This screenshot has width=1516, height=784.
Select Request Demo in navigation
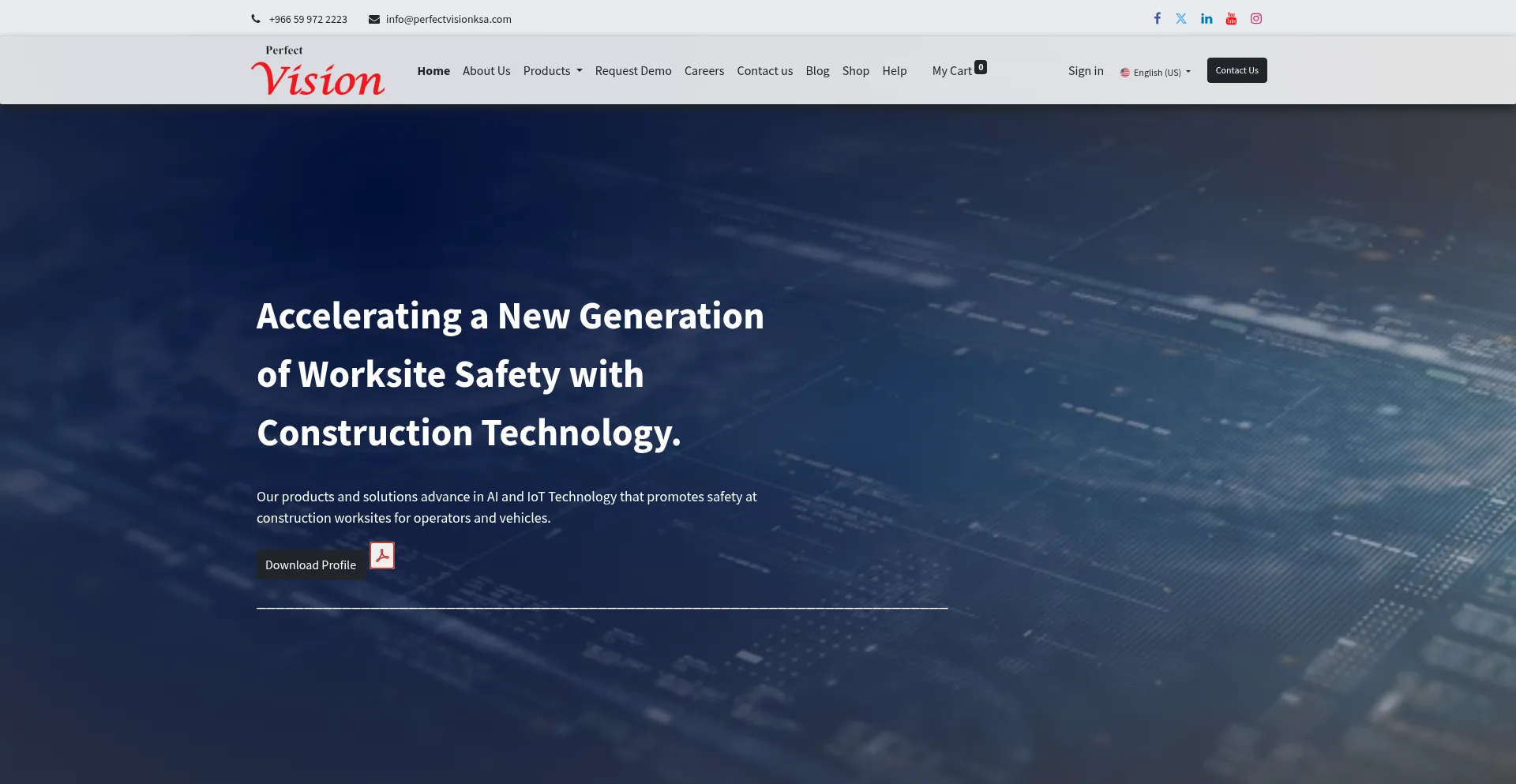(633, 71)
